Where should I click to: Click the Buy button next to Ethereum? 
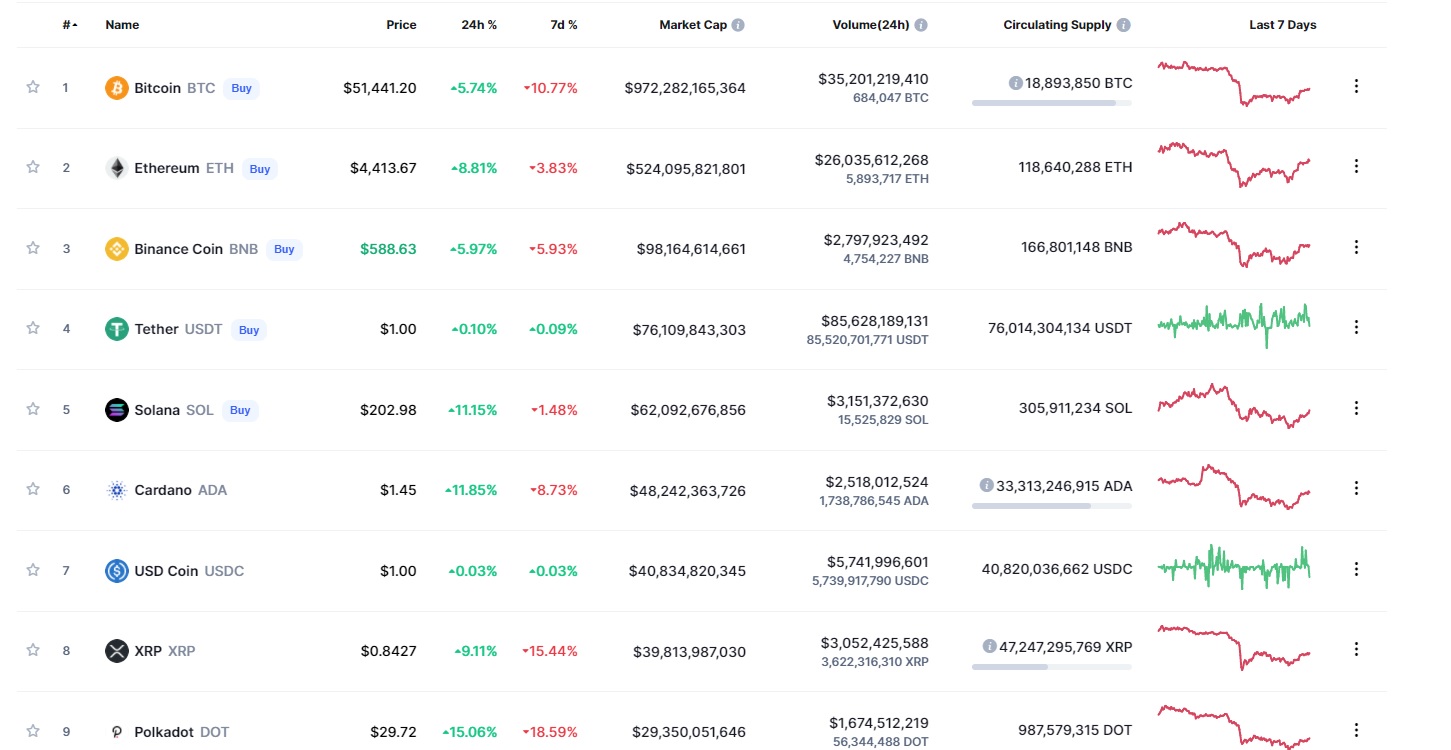point(260,169)
